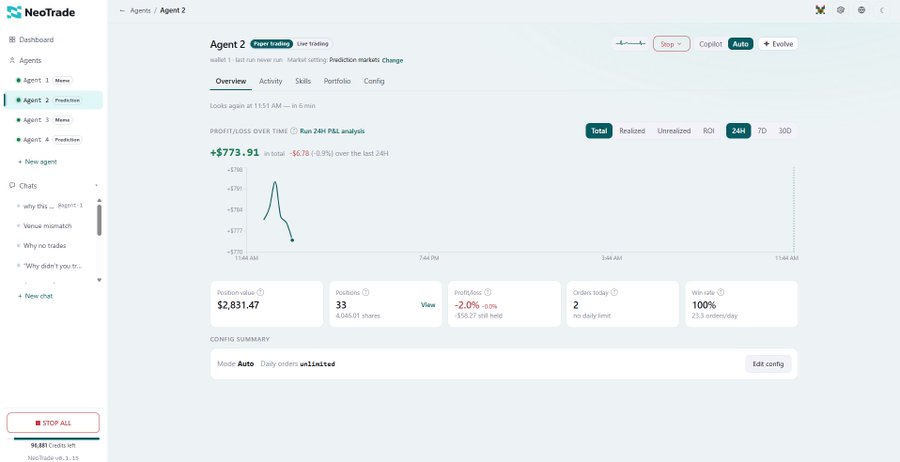This screenshot has width=900, height=462.
Task: Select the 7D time range
Action: [762, 131]
